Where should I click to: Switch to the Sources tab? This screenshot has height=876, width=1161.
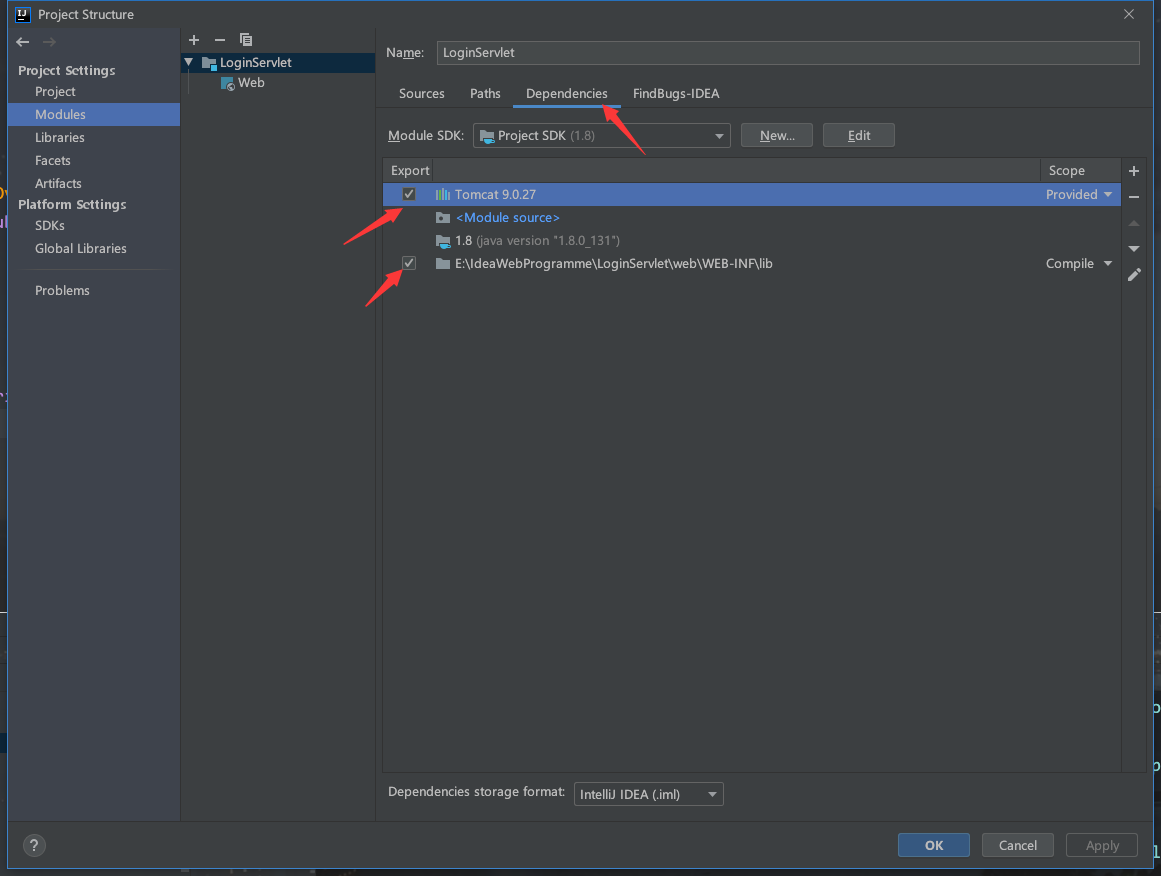coord(422,93)
